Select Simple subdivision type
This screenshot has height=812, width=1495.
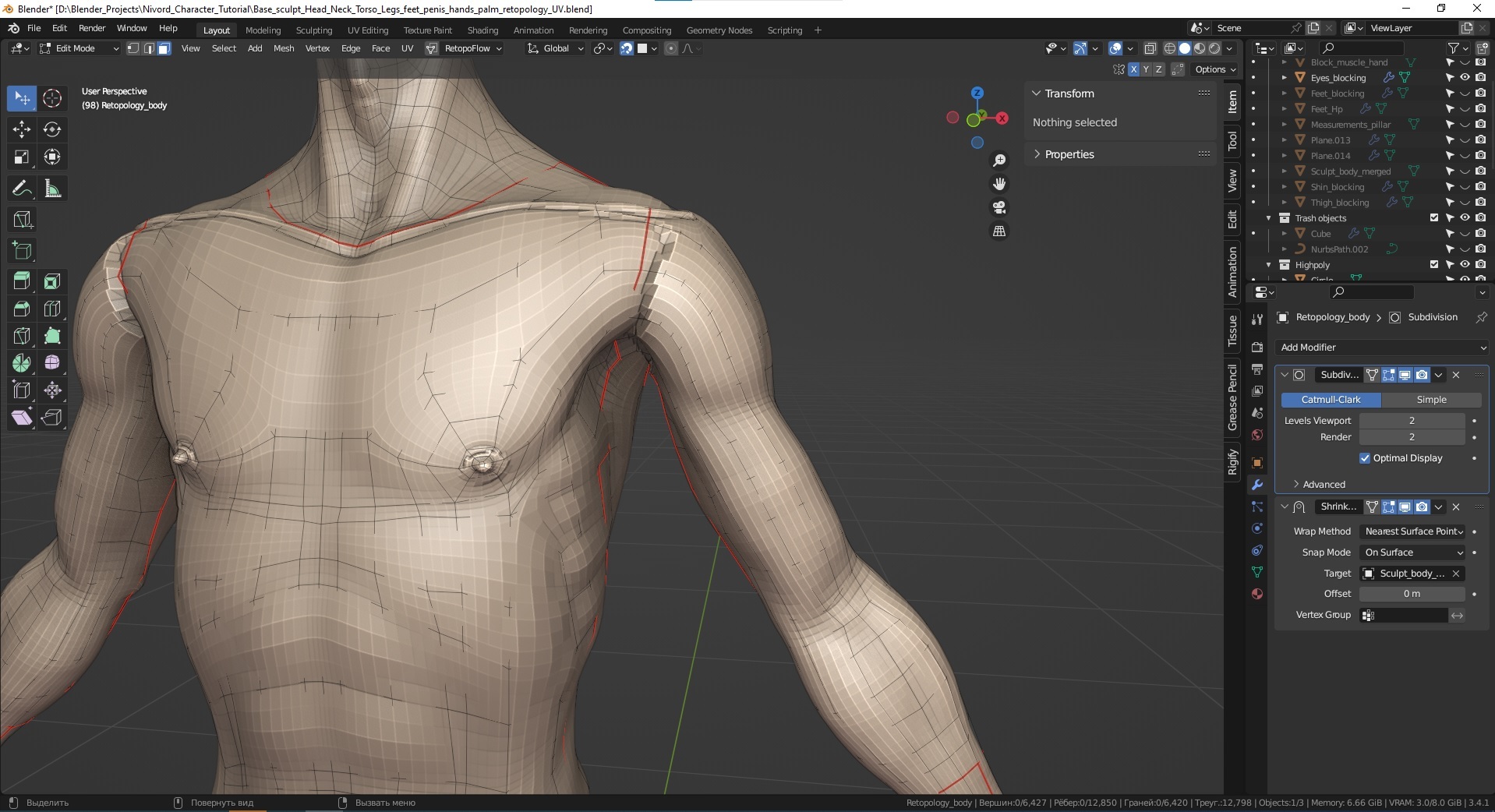[x=1431, y=400]
